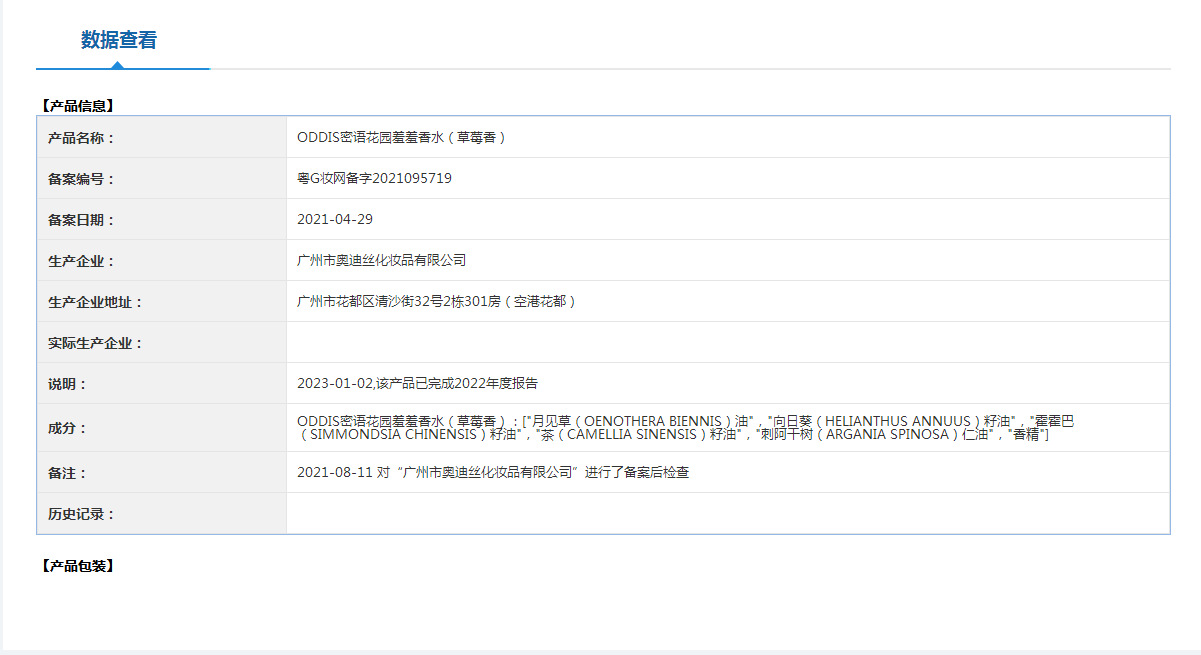This screenshot has height=655, width=1201.
Task: Select manufacturer 广州市奥迪丝化妆品有限公司 in the 生产企业 row
Action: coord(381,261)
